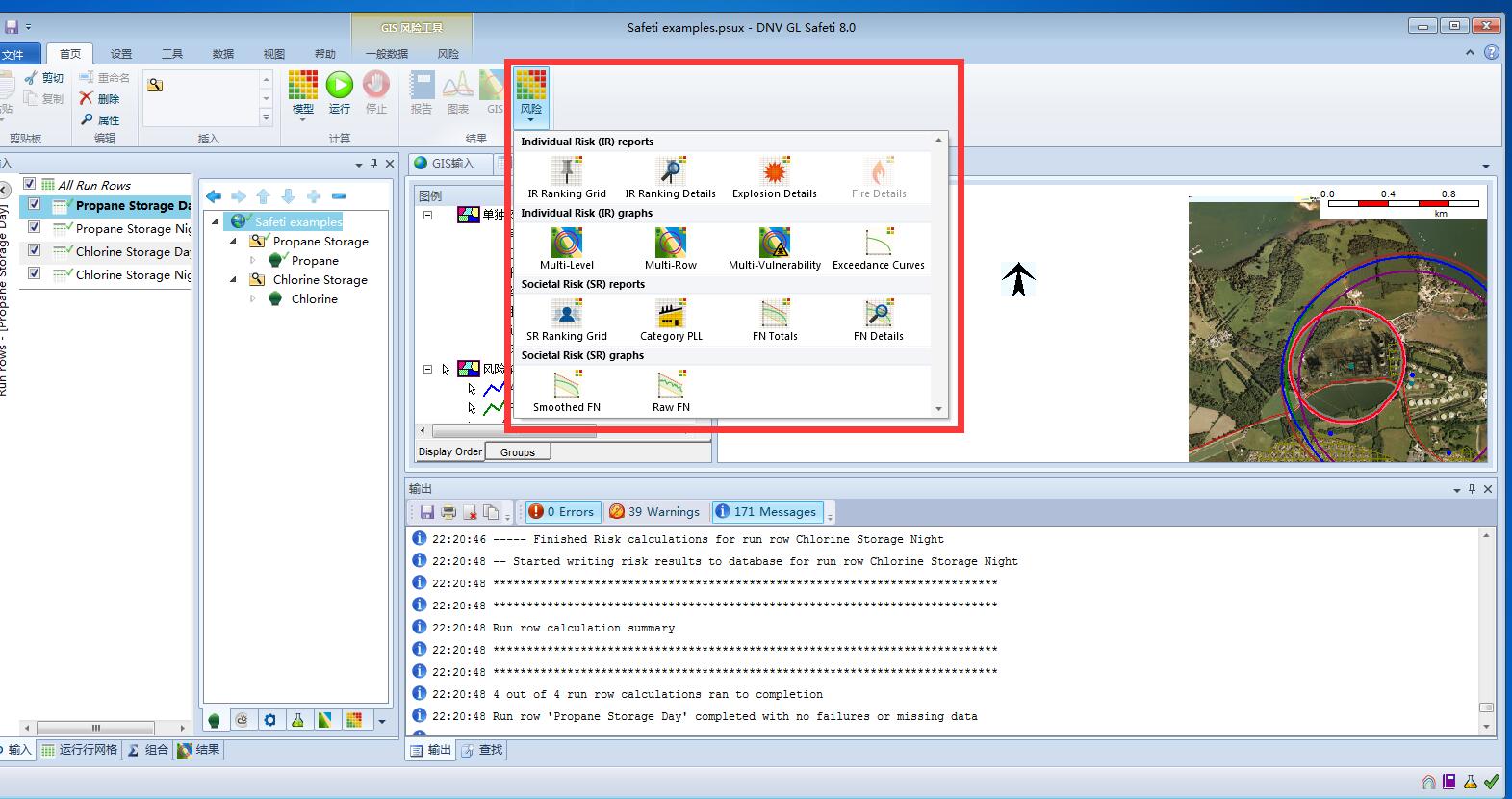Image resolution: width=1512 pixels, height=799 pixels.
Task: Toggle the 39 Warnings filter button
Action: pos(655,512)
